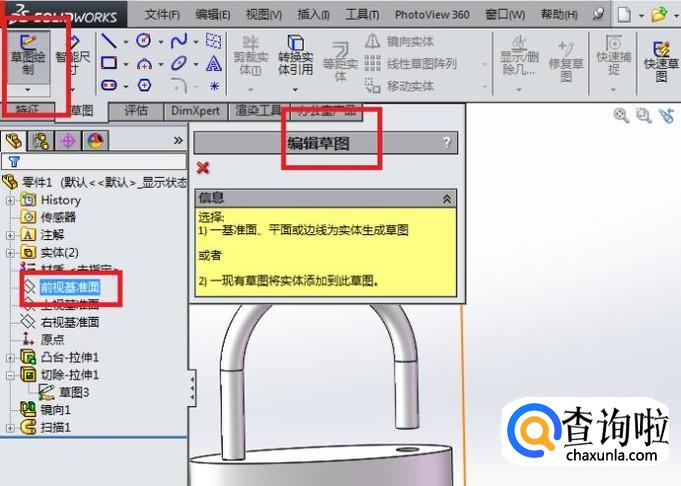Select the Circle sketch tool
681x486 pixels.
coord(144,41)
